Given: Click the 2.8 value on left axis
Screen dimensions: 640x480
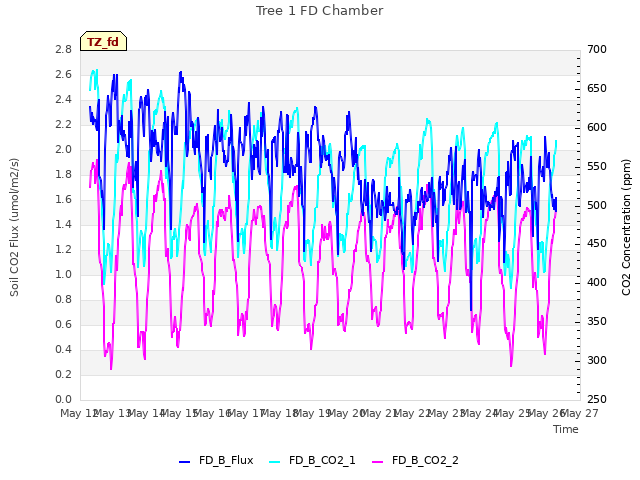Looking at the screenshot, I should click(64, 50).
